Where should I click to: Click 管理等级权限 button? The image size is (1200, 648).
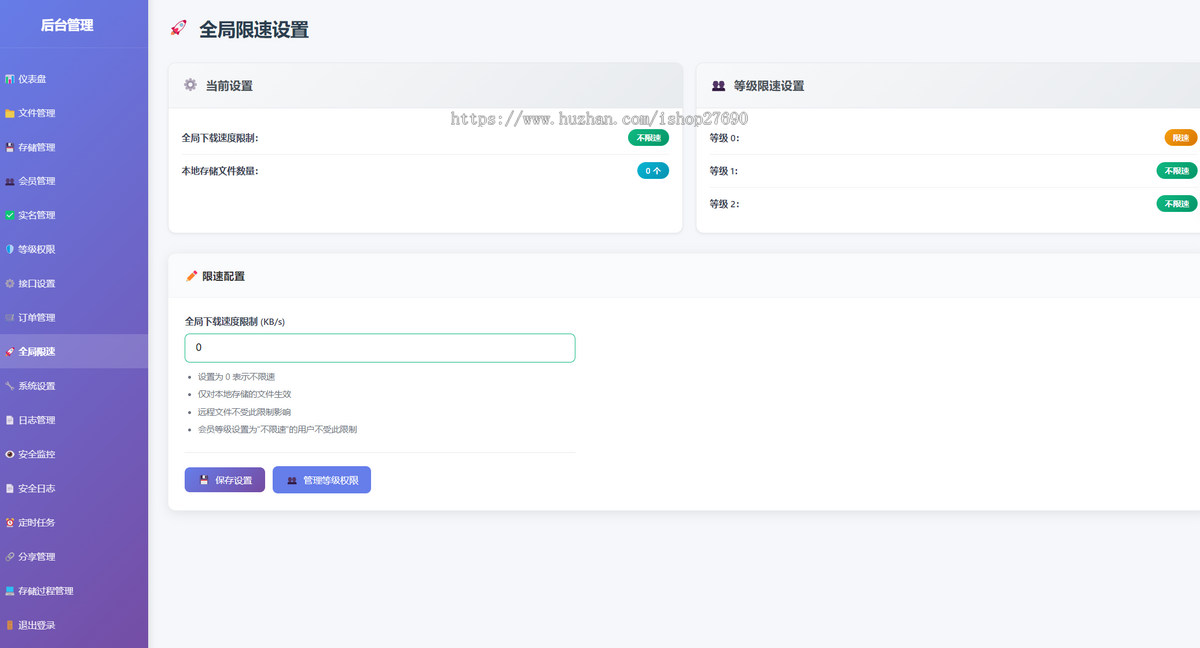pyautogui.click(x=322, y=480)
